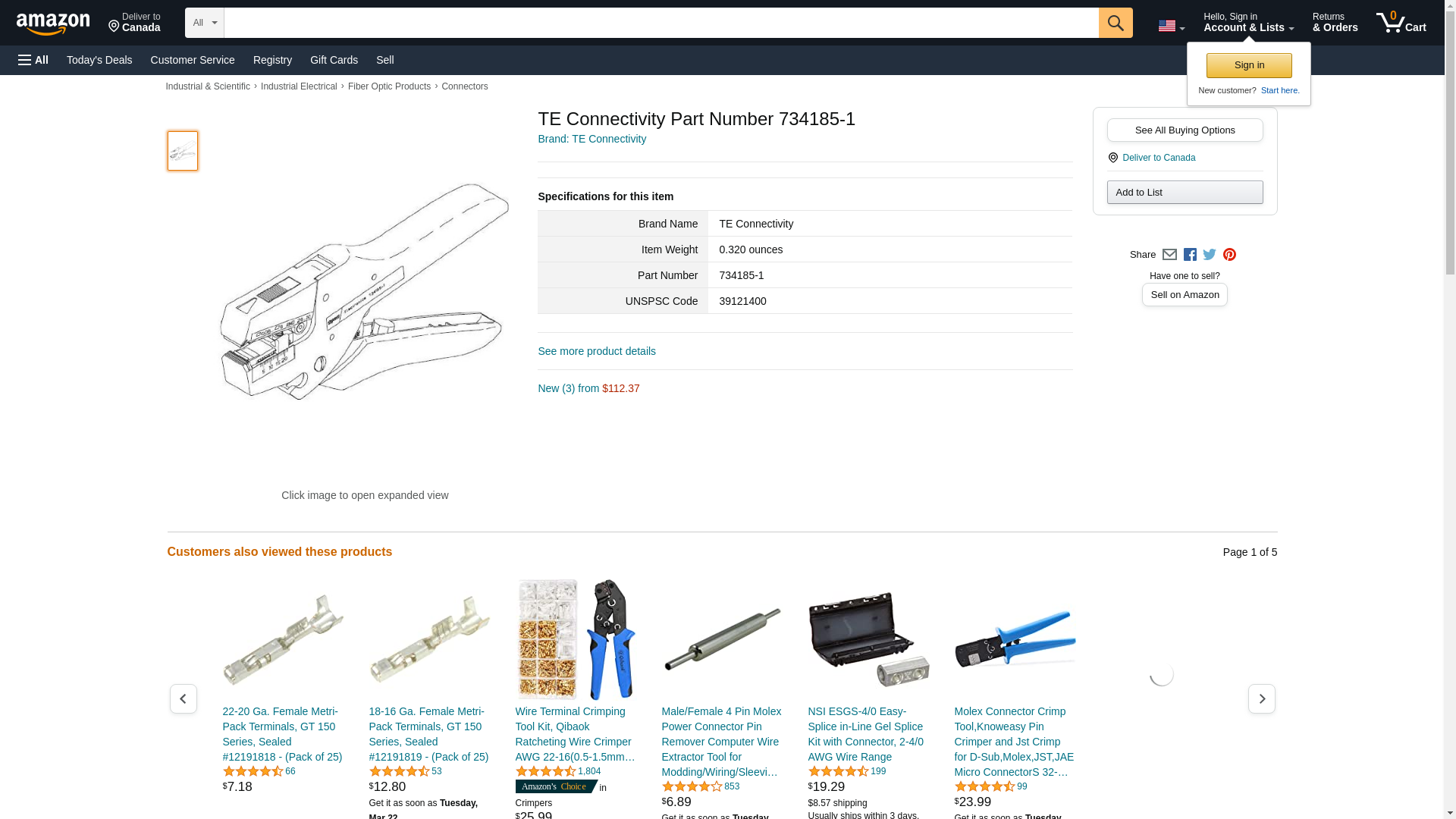
Task: Share product on Facebook icon
Action: [1190, 255]
